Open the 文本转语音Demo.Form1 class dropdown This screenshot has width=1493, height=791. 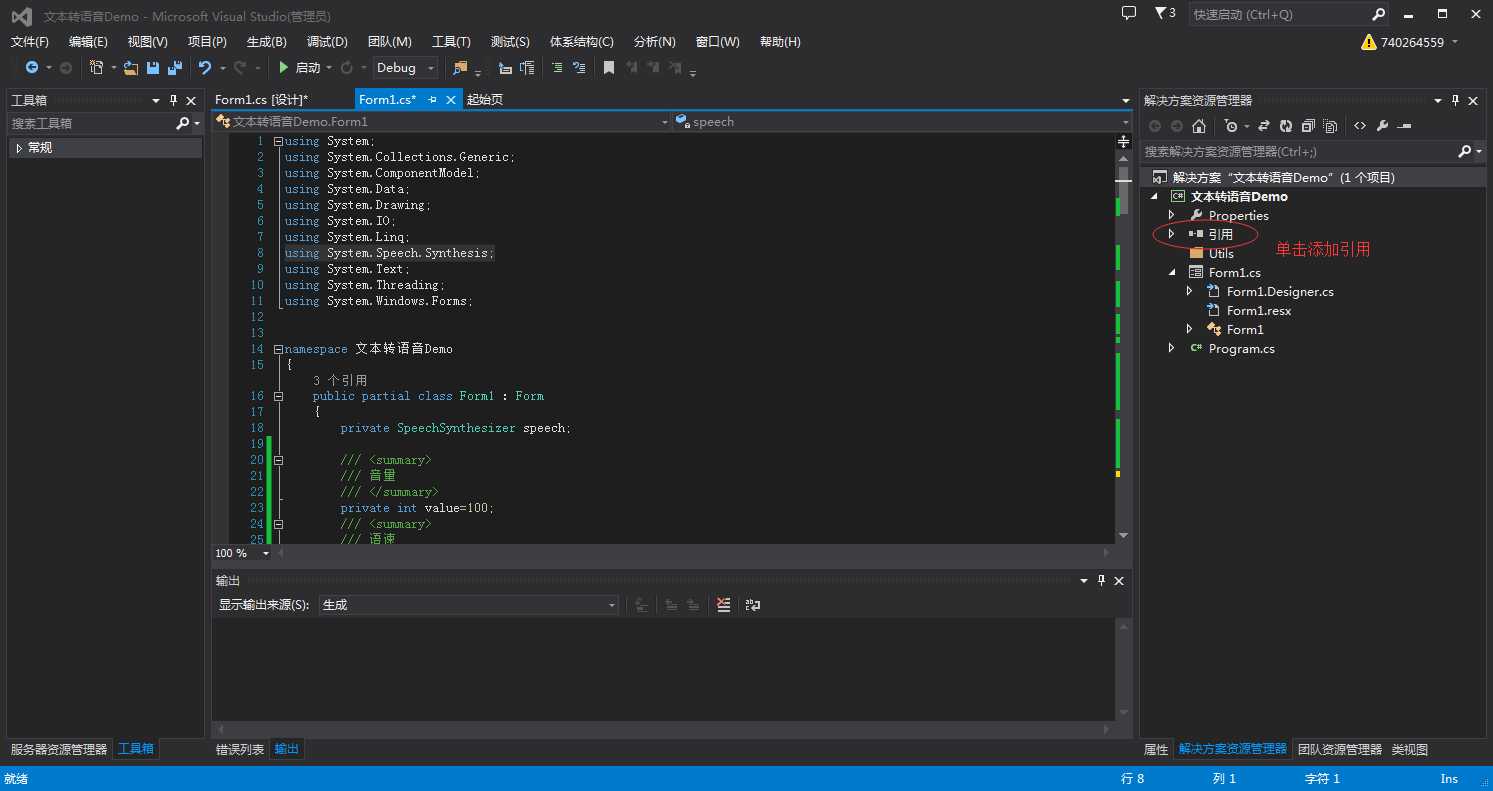pyautogui.click(x=441, y=121)
